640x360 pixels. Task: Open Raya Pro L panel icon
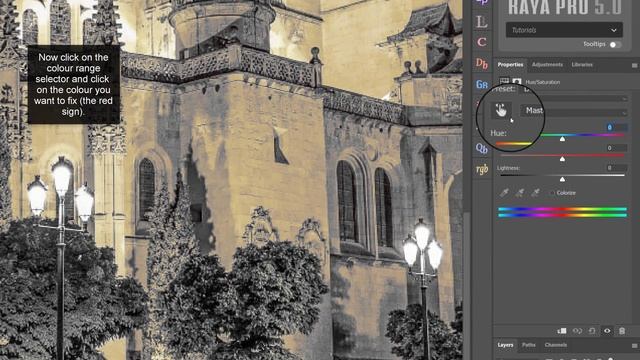pos(482,21)
